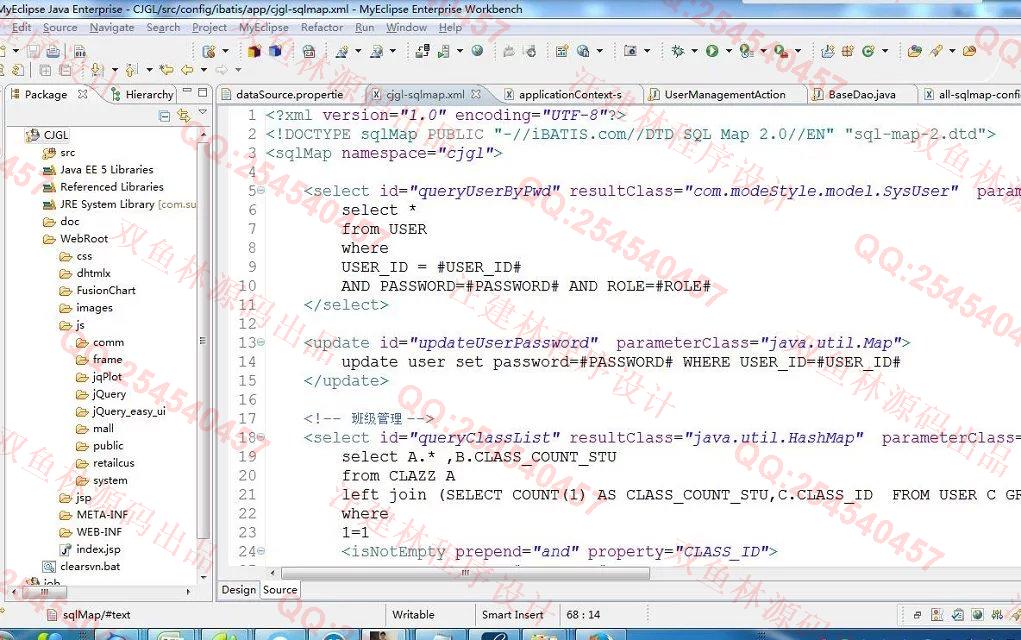The width and height of the screenshot is (1021, 640).
Task: Open the Refactor menu
Action: coord(322,27)
